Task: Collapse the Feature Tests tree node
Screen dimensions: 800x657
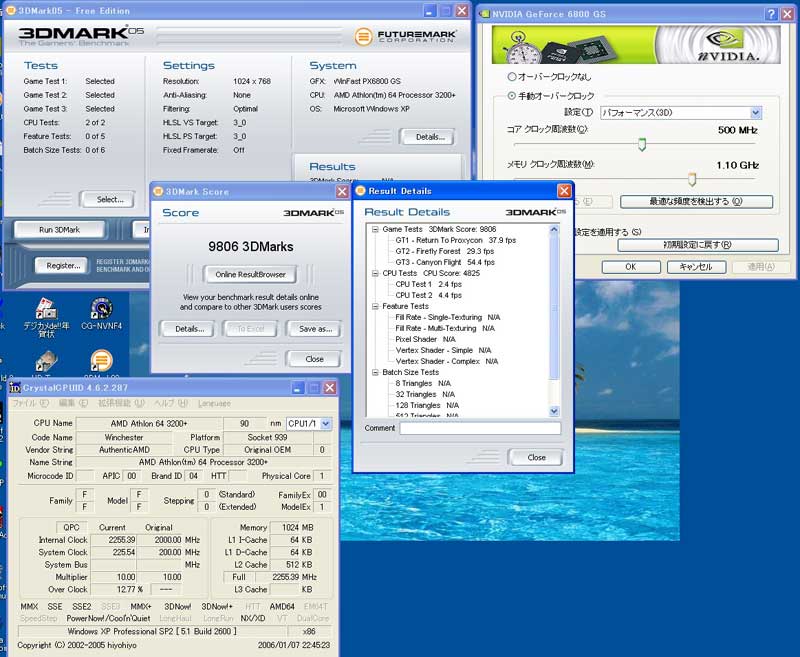Action: tap(375, 307)
